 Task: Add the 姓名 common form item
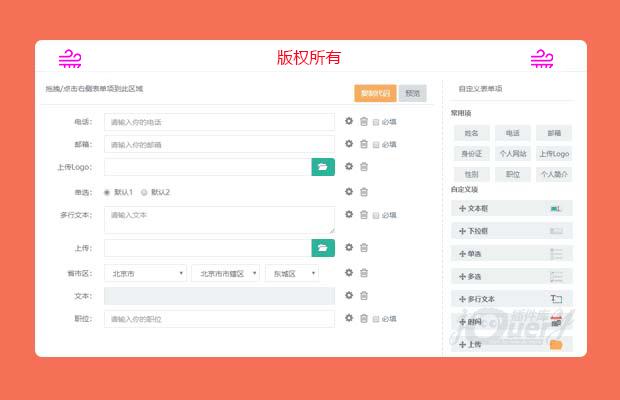(x=471, y=133)
